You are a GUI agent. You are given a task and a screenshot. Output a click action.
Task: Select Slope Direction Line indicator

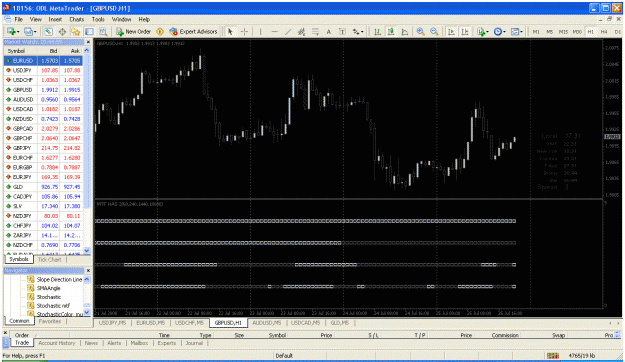tap(59, 279)
